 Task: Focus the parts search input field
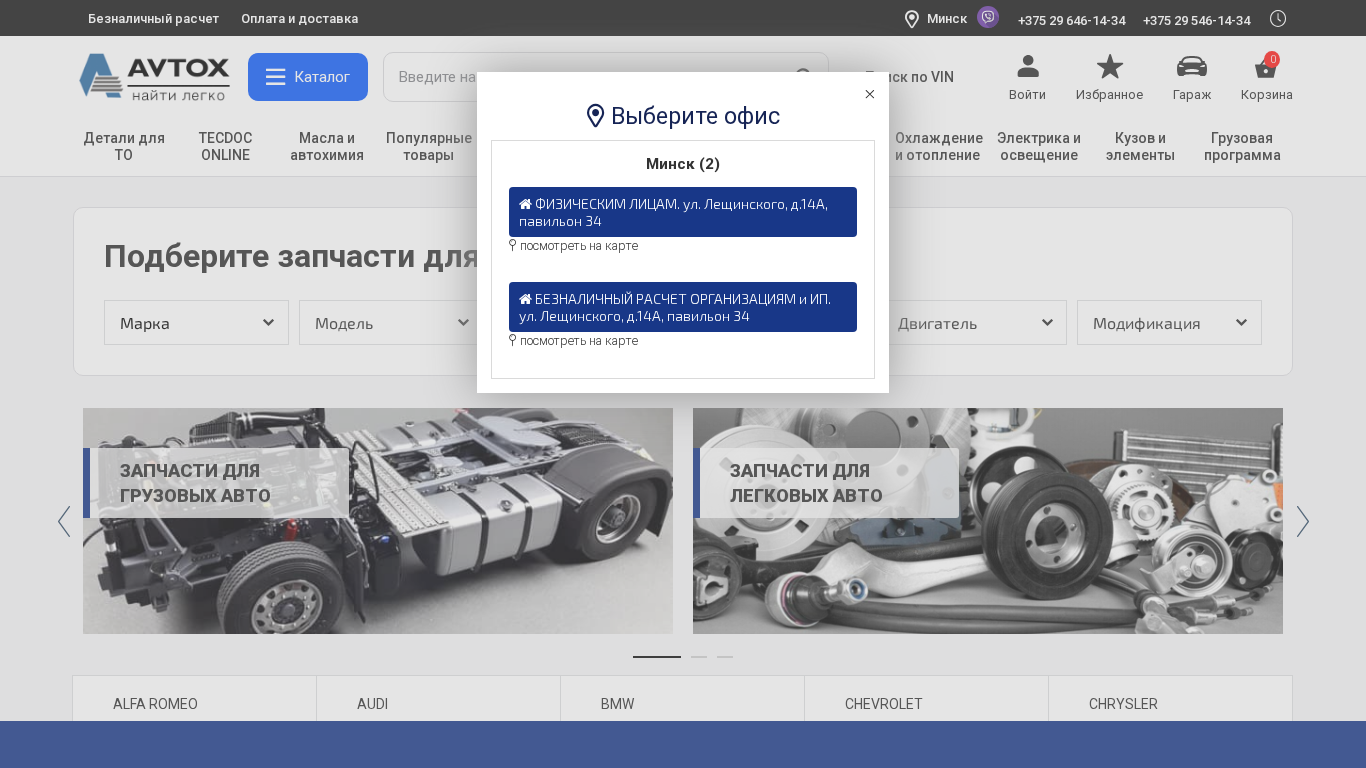click(606, 77)
